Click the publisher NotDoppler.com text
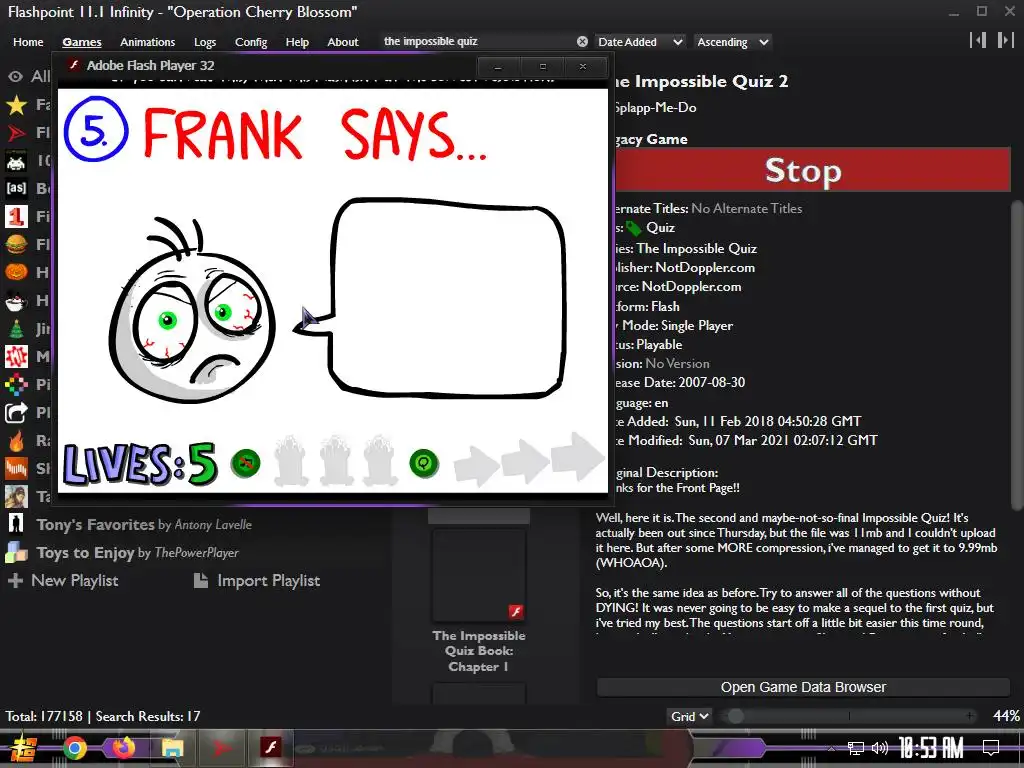The height and width of the screenshot is (768, 1024). coord(705,268)
